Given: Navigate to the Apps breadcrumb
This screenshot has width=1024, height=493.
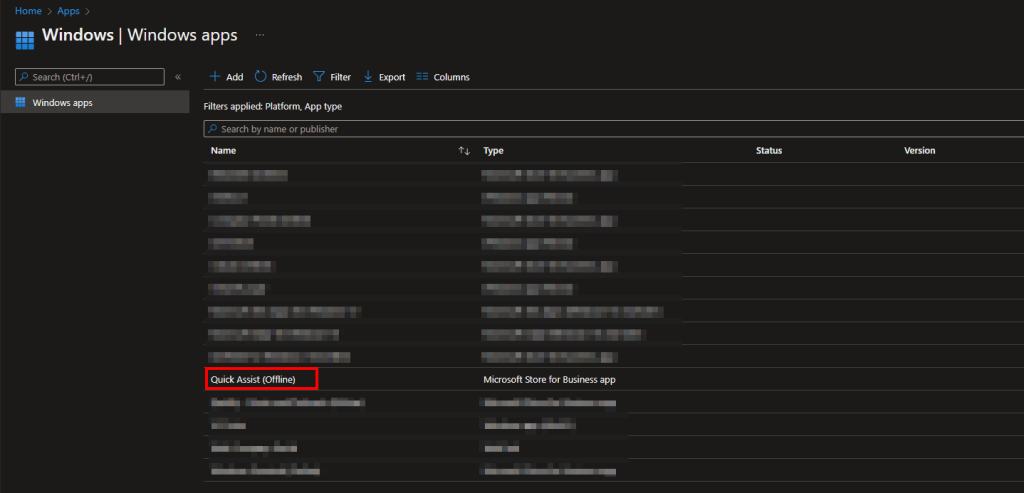Looking at the screenshot, I should point(67,10).
